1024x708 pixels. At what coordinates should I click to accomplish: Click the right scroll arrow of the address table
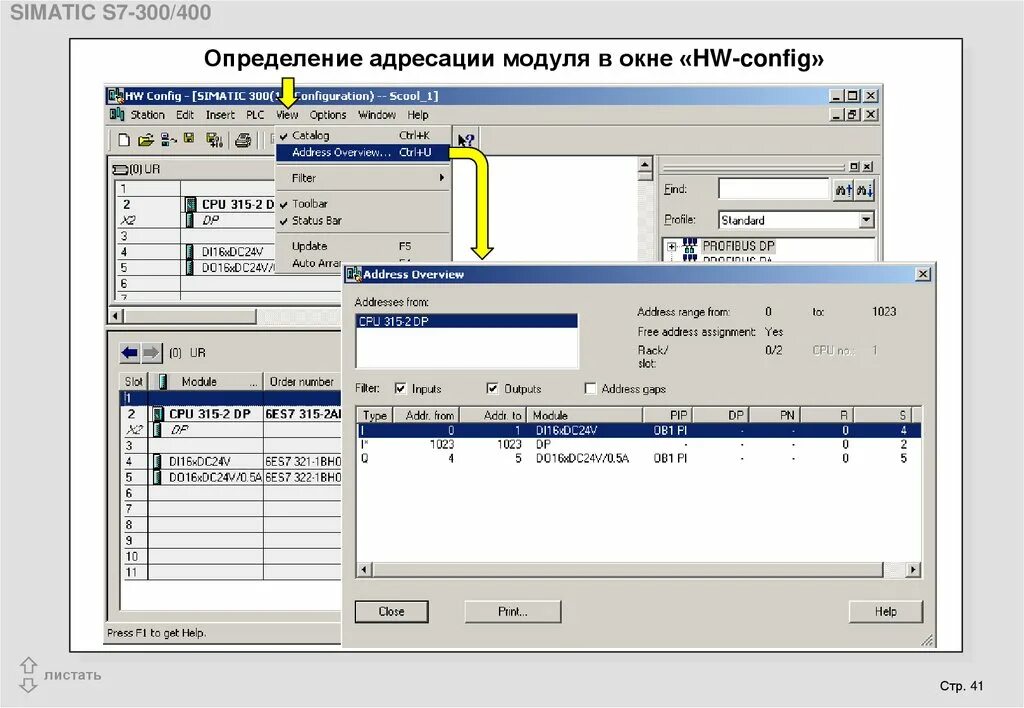[x=913, y=570]
